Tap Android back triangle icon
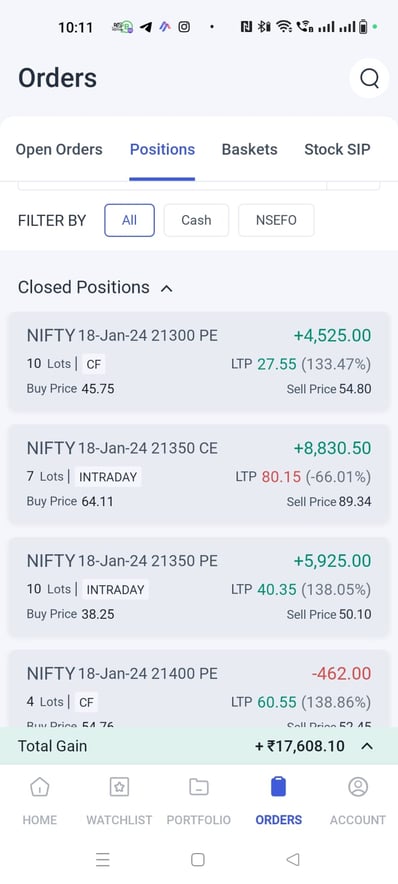Screen dimensions: 398x884 pyautogui.click(x=293, y=859)
